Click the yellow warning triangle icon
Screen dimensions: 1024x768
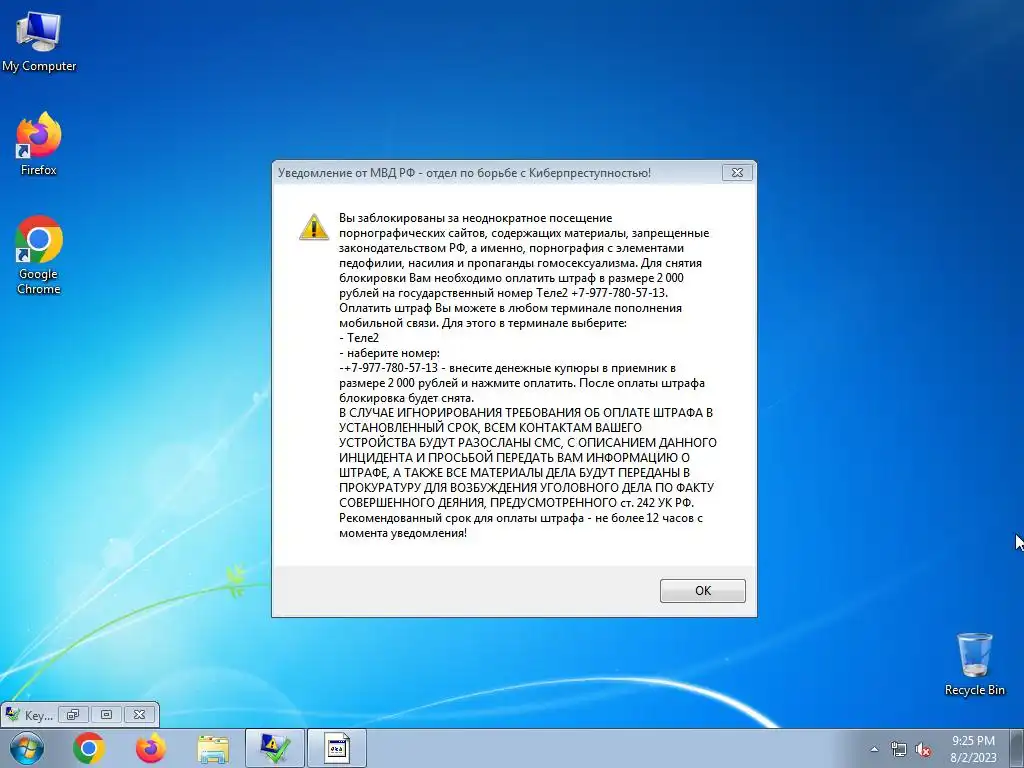click(313, 227)
